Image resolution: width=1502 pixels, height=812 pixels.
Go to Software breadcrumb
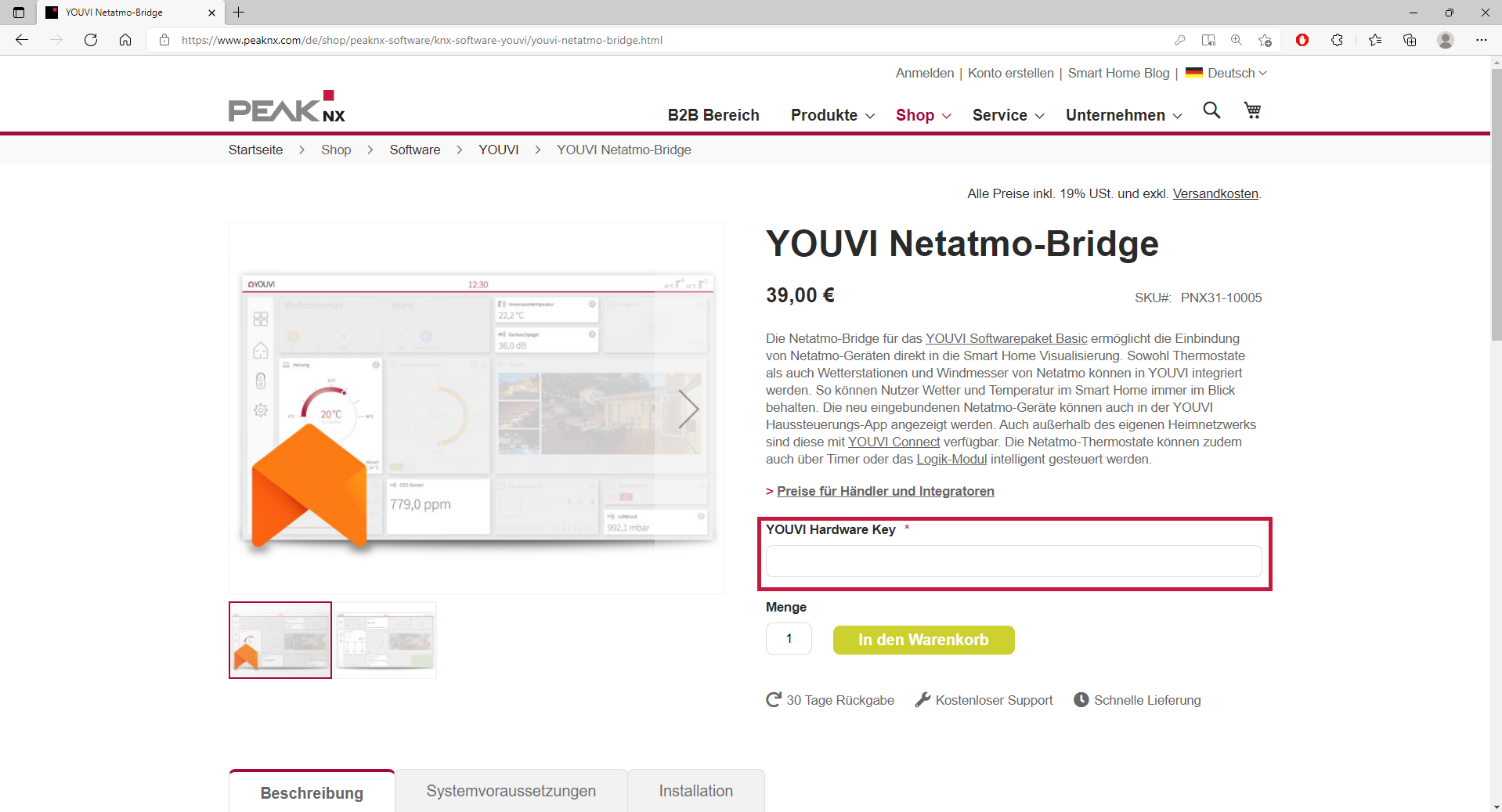pyautogui.click(x=415, y=150)
